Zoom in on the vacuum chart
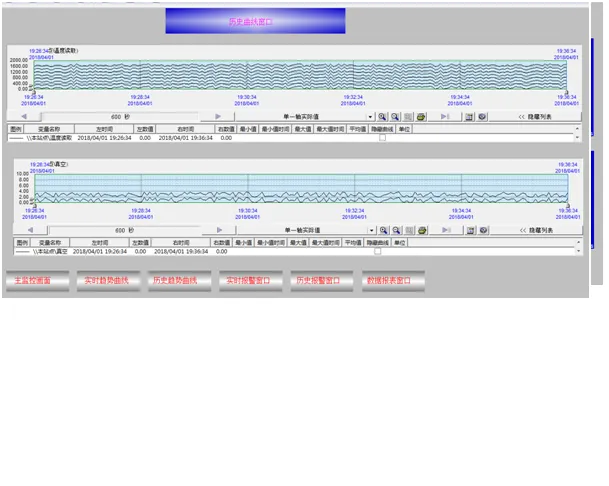The height and width of the screenshot is (486, 609). point(383,230)
